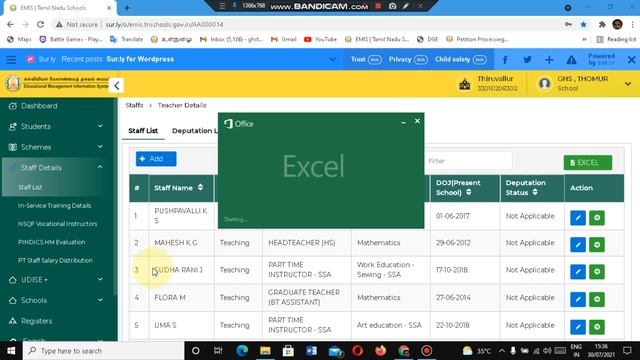Open Registers from the sidebar
640x360 pixels.
(x=36, y=321)
